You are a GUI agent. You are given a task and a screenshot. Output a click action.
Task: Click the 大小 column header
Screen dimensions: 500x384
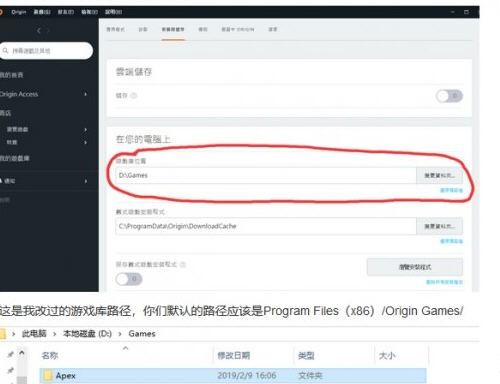(x=387, y=356)
